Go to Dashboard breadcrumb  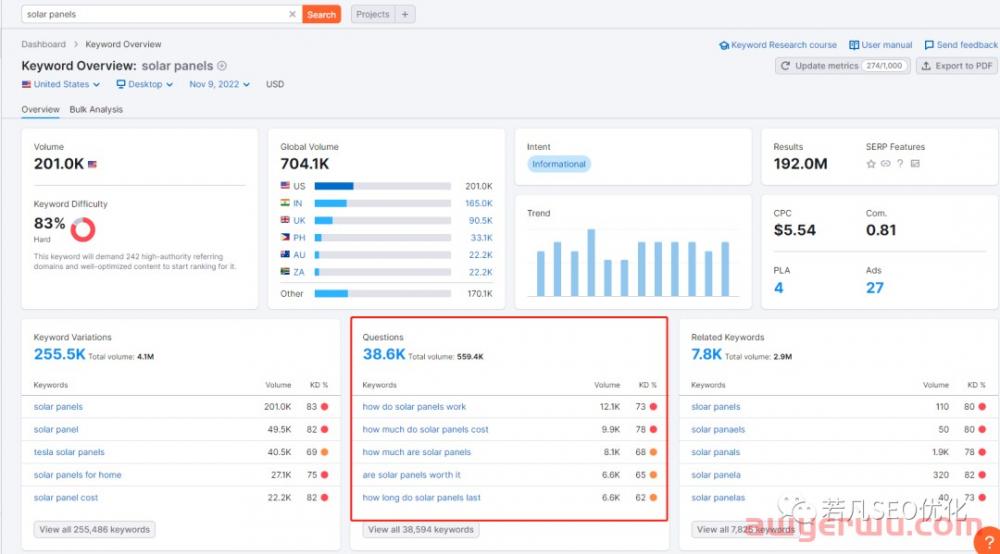[x=43, y=44]
